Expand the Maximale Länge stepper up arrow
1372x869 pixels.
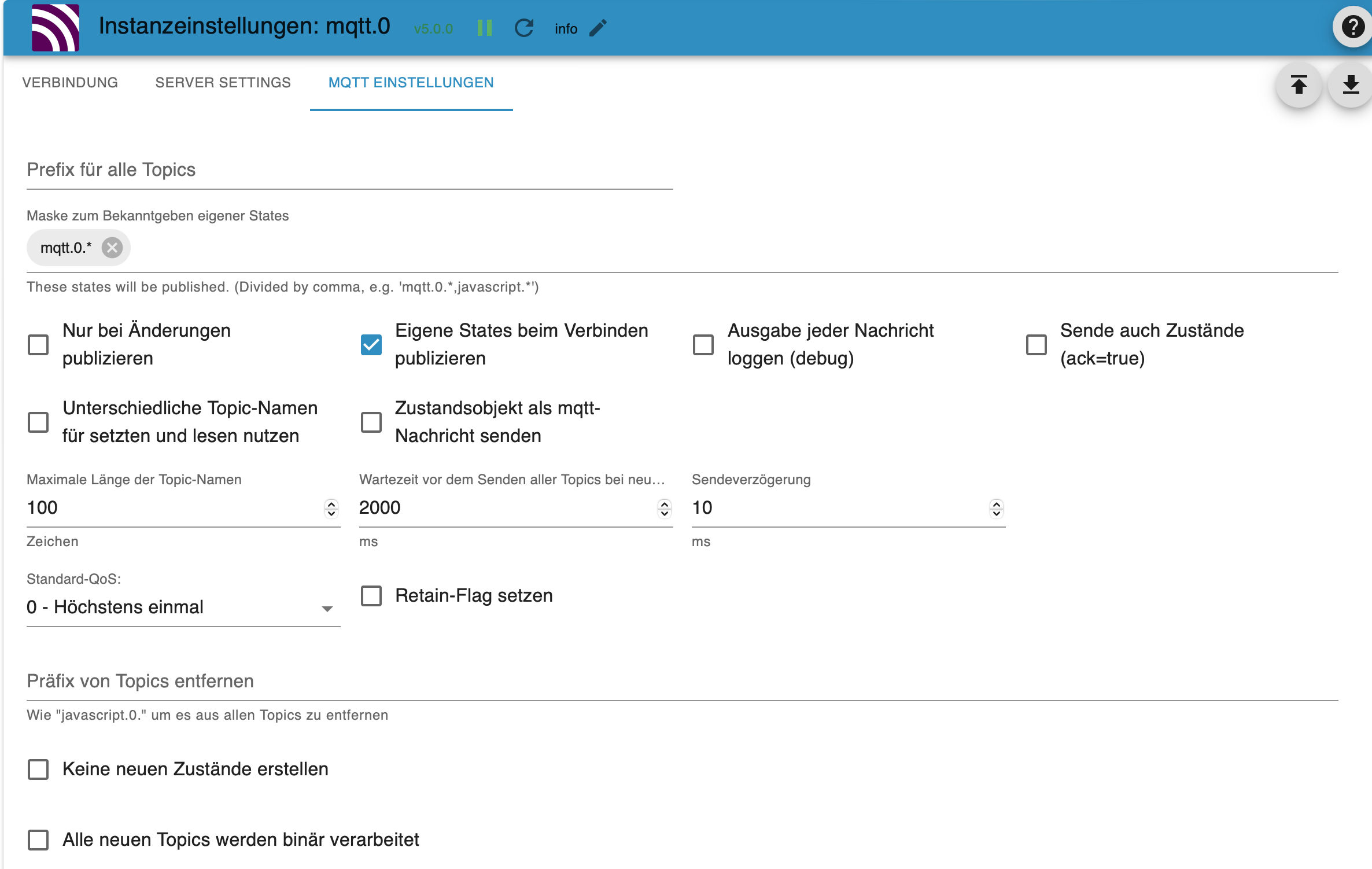(330, 504)
